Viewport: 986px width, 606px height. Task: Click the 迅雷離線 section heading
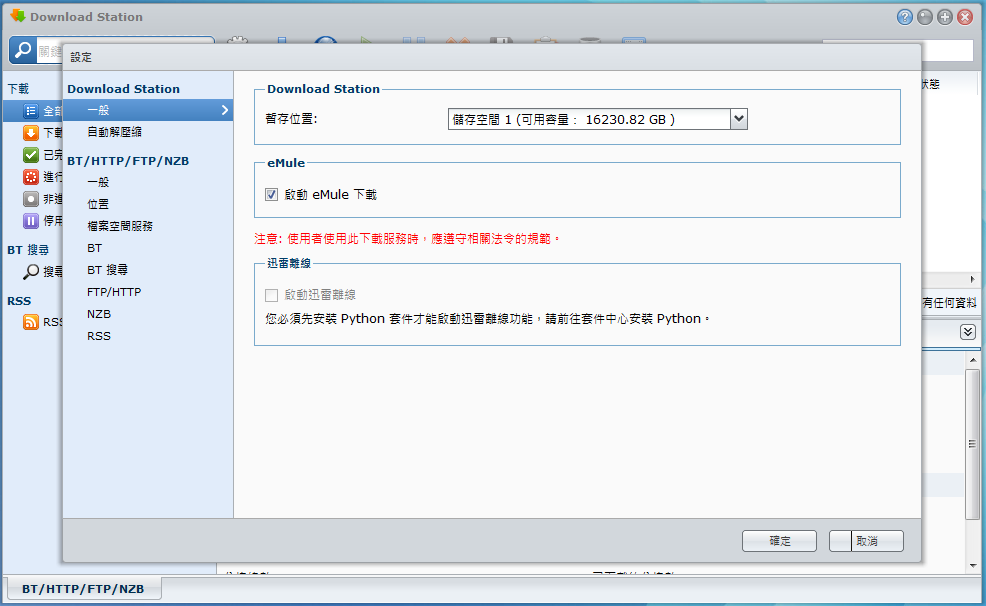(x=289, y=263)
